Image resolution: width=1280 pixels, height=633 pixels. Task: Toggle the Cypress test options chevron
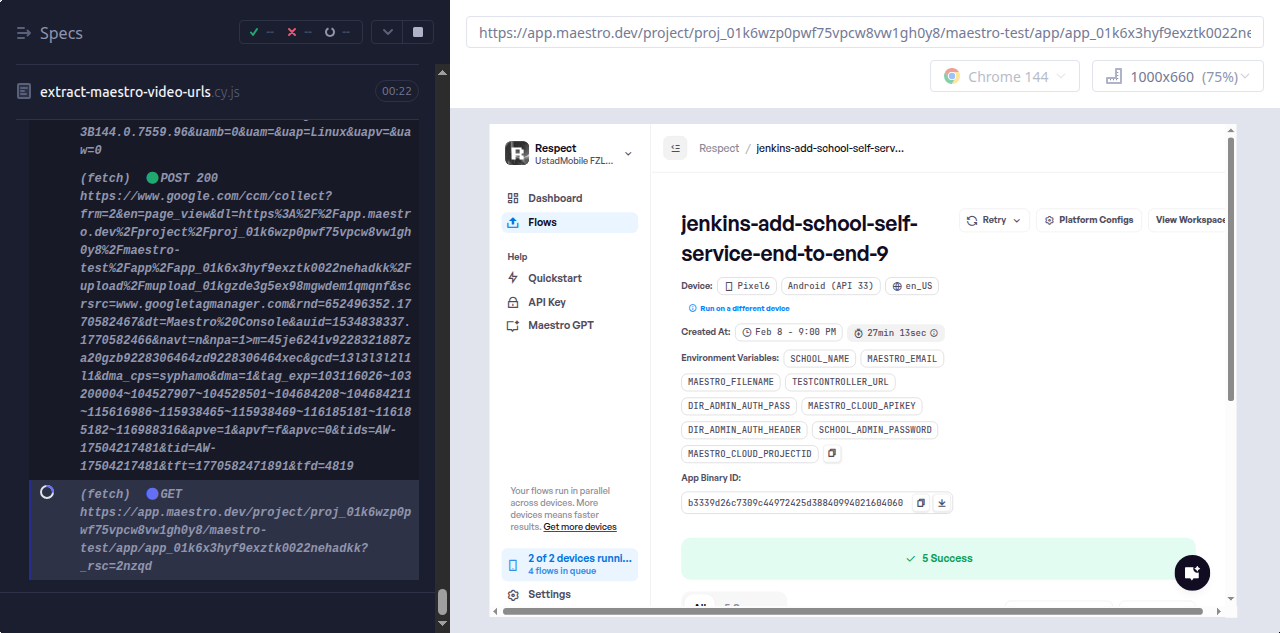tap(386, 32)
